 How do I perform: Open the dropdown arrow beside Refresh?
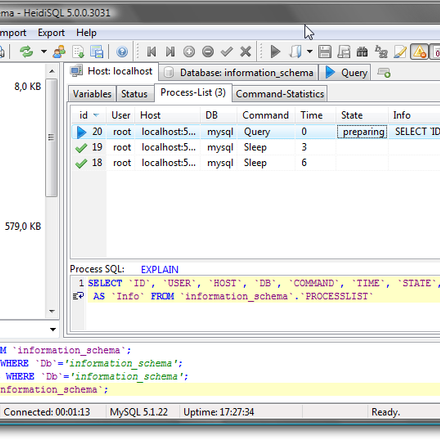point(43,52)
